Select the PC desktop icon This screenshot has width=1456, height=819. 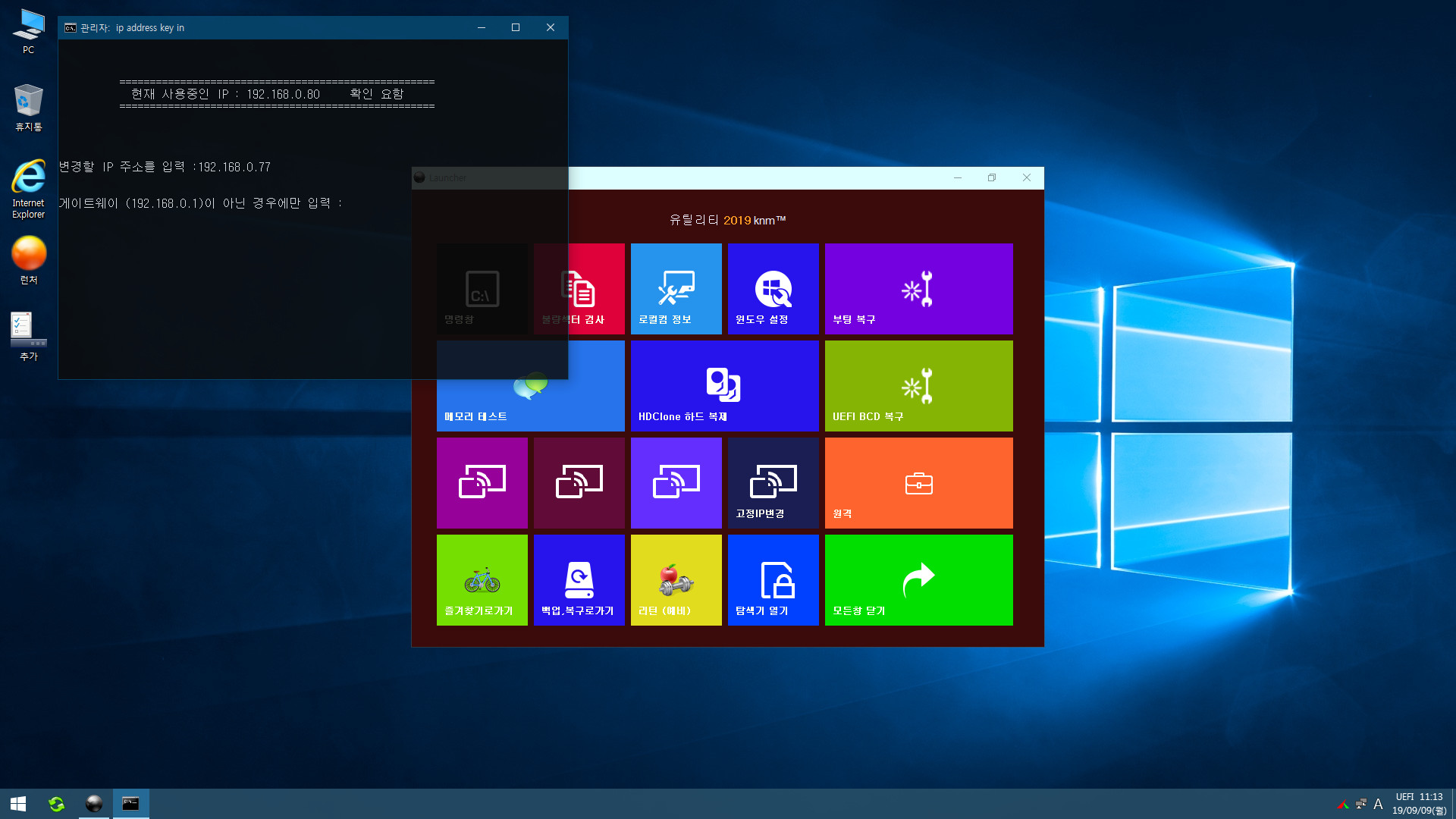coord(28,32)
